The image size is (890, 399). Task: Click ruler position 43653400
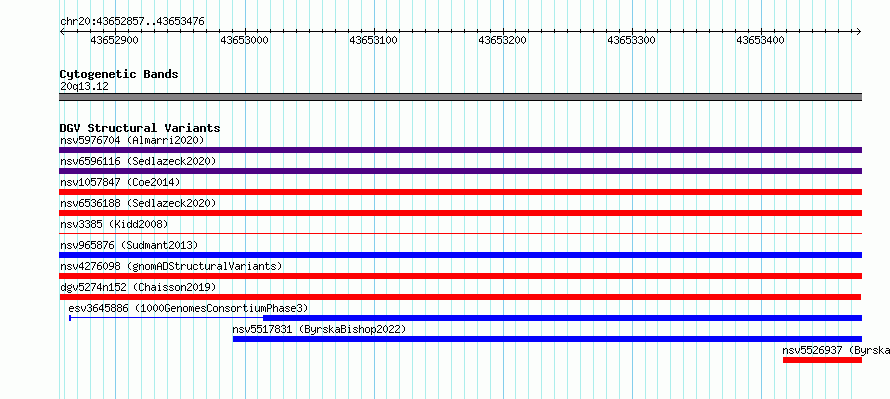click(760, 40)
